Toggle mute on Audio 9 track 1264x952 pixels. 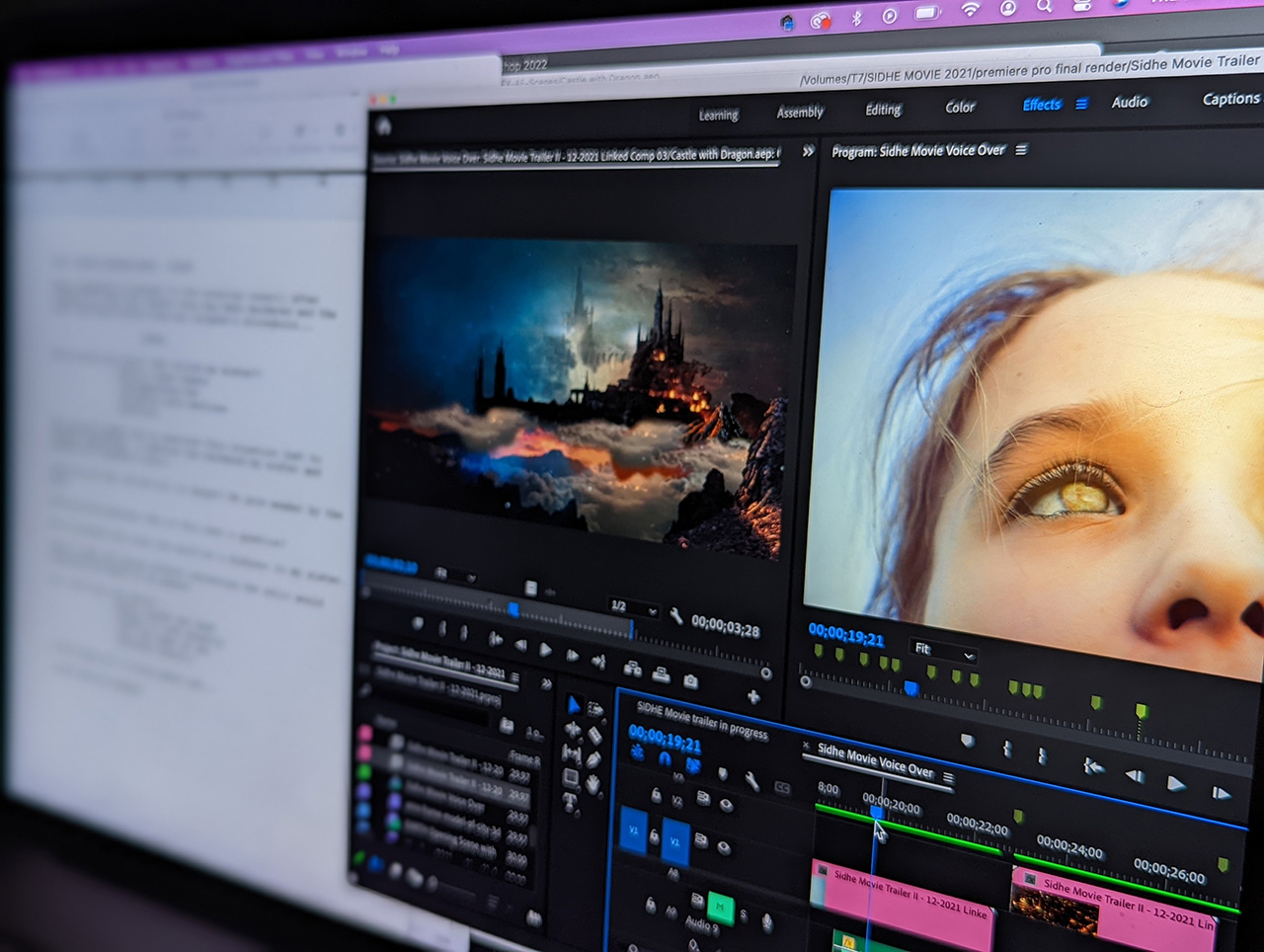721,907
